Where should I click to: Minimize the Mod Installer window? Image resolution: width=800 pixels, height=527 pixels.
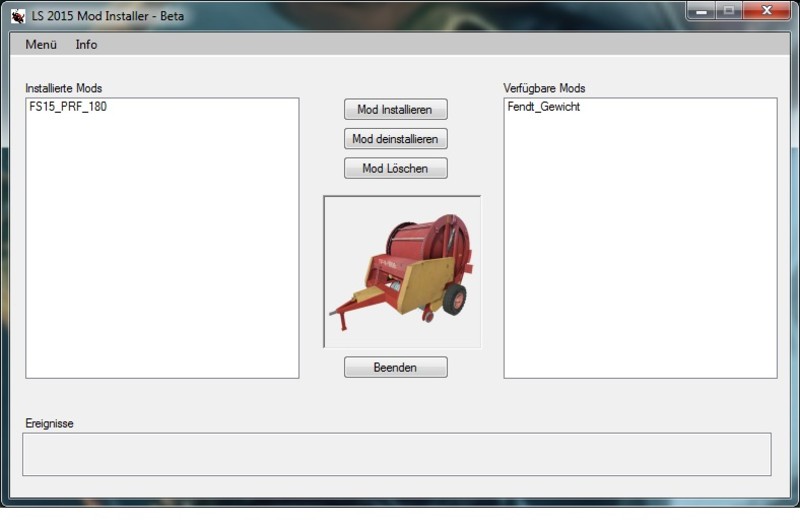pos(701,10)
